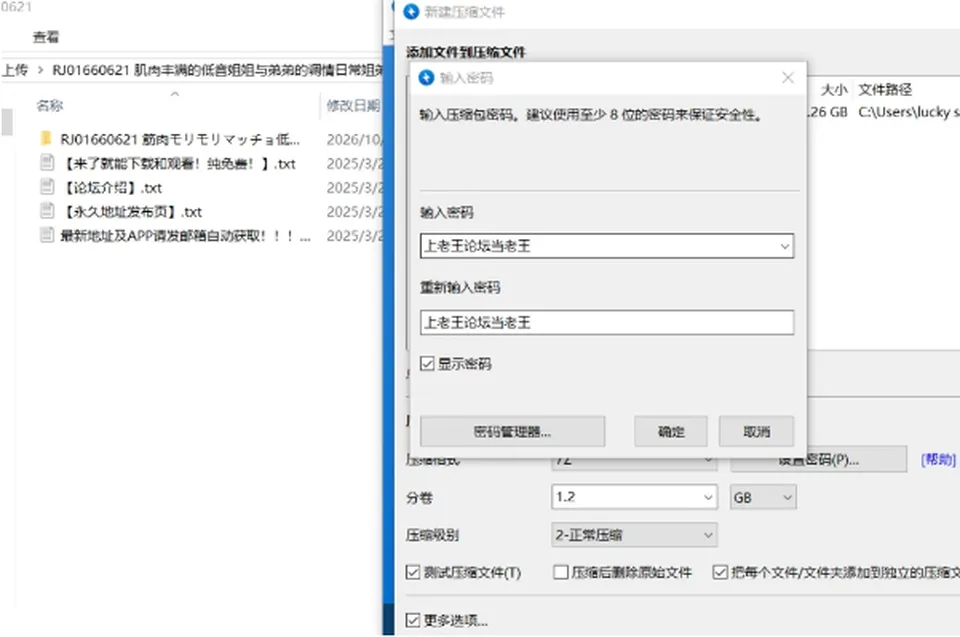This screenshot has height=637, width=960.
Task: Select the 【论坛介绍】.txt file icon
Action: coord(47,187)
